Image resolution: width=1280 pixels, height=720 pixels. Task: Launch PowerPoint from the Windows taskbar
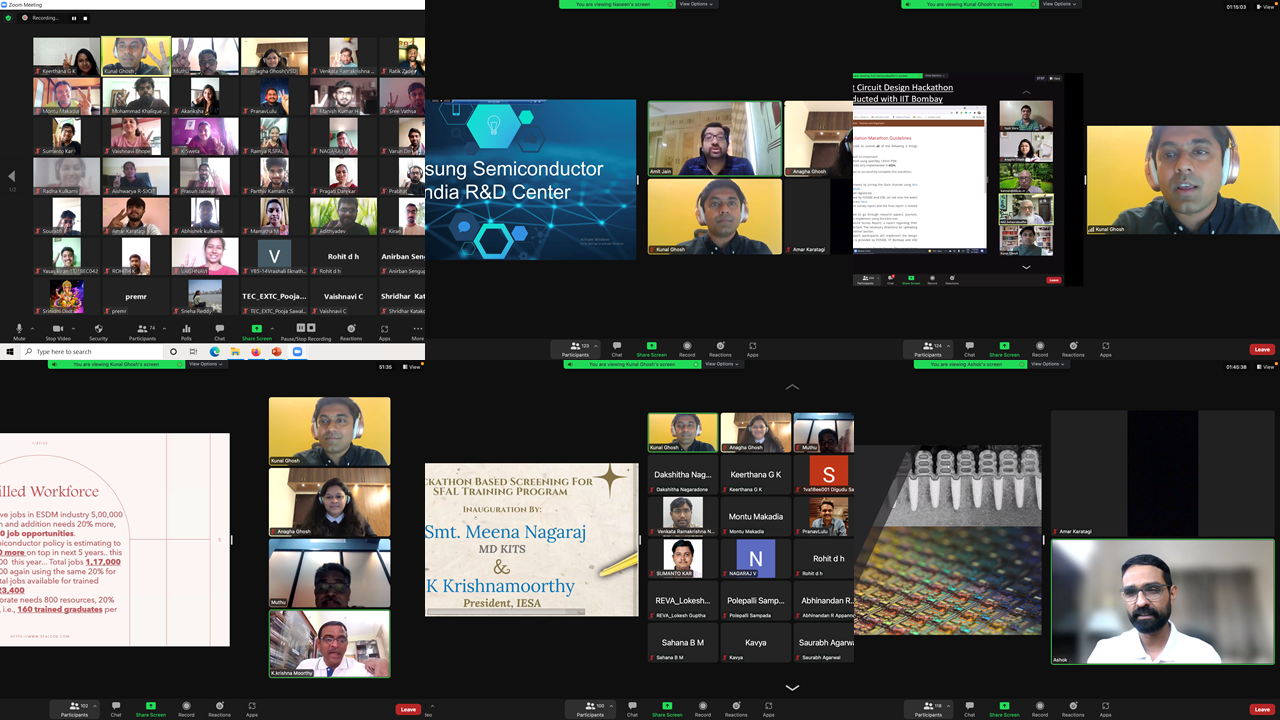coord(276,352)
